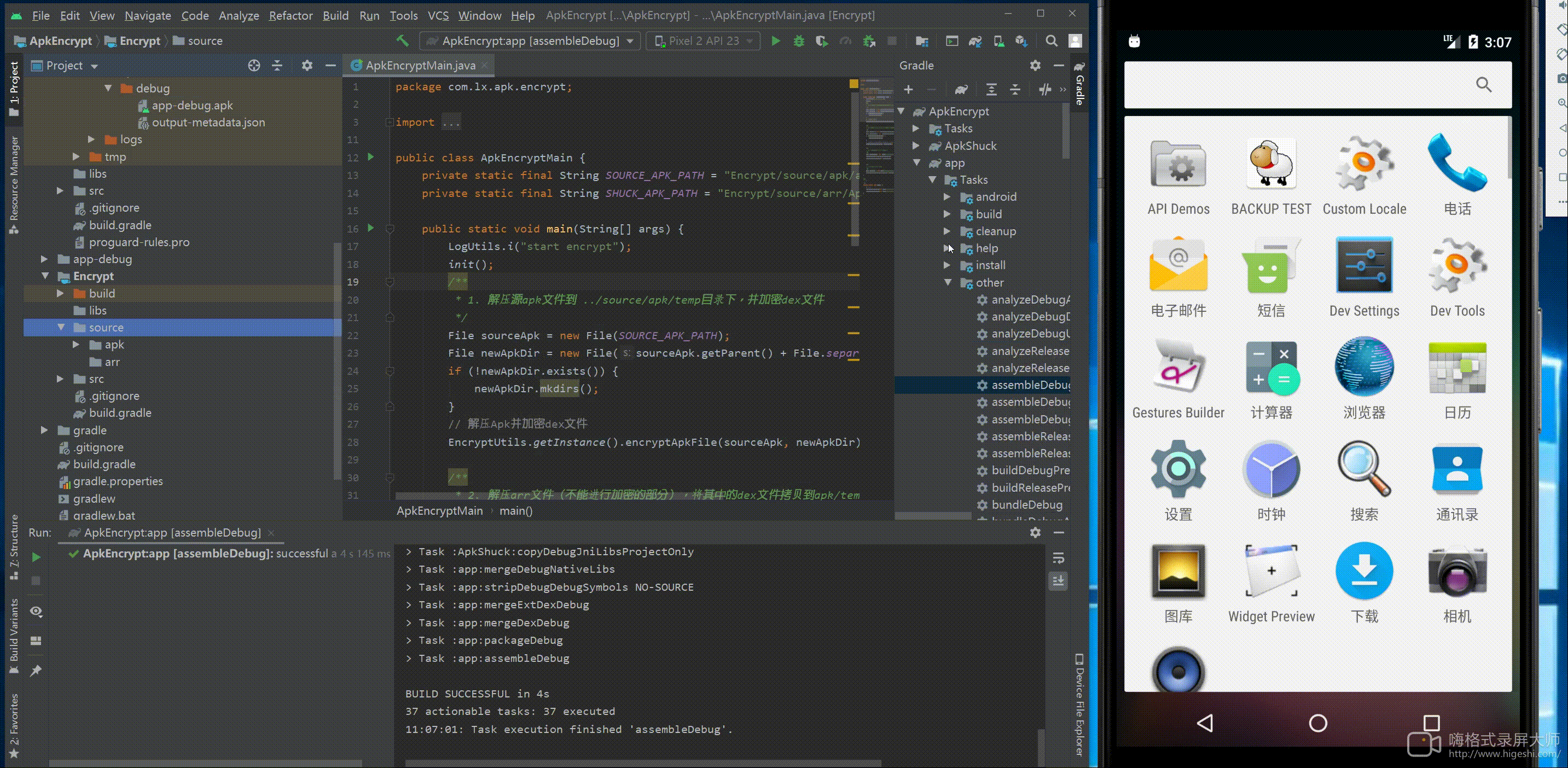Click the Debug app bug icon
The image size is (1568, 768).
click(x=799, y=41)
